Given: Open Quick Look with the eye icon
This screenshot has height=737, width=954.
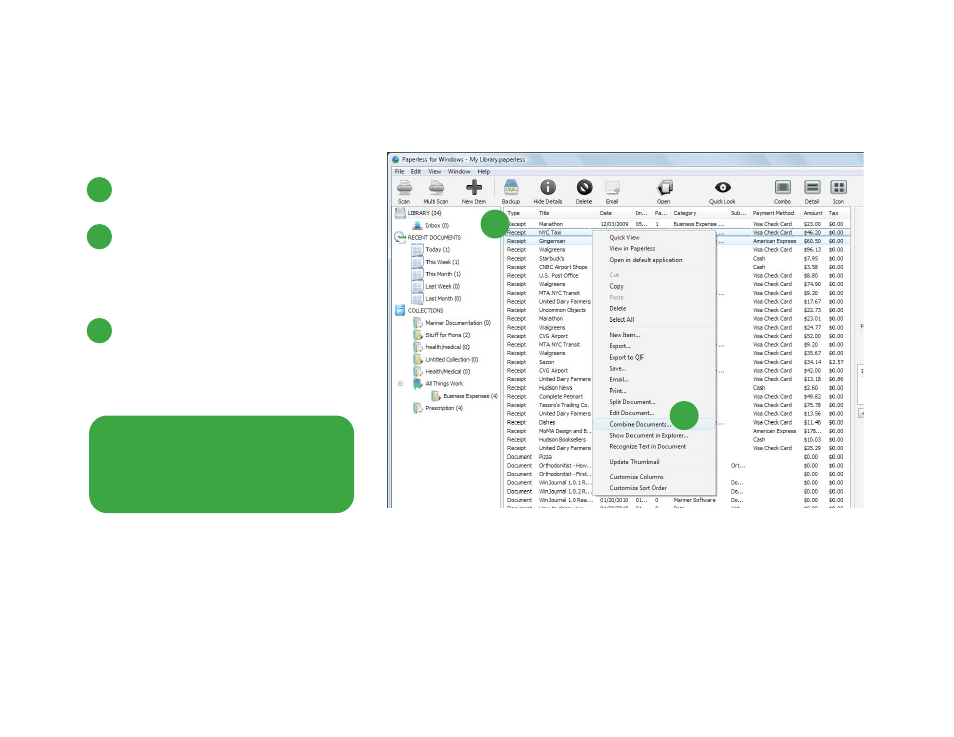Looking at the screenshot, I should [722, 187].
